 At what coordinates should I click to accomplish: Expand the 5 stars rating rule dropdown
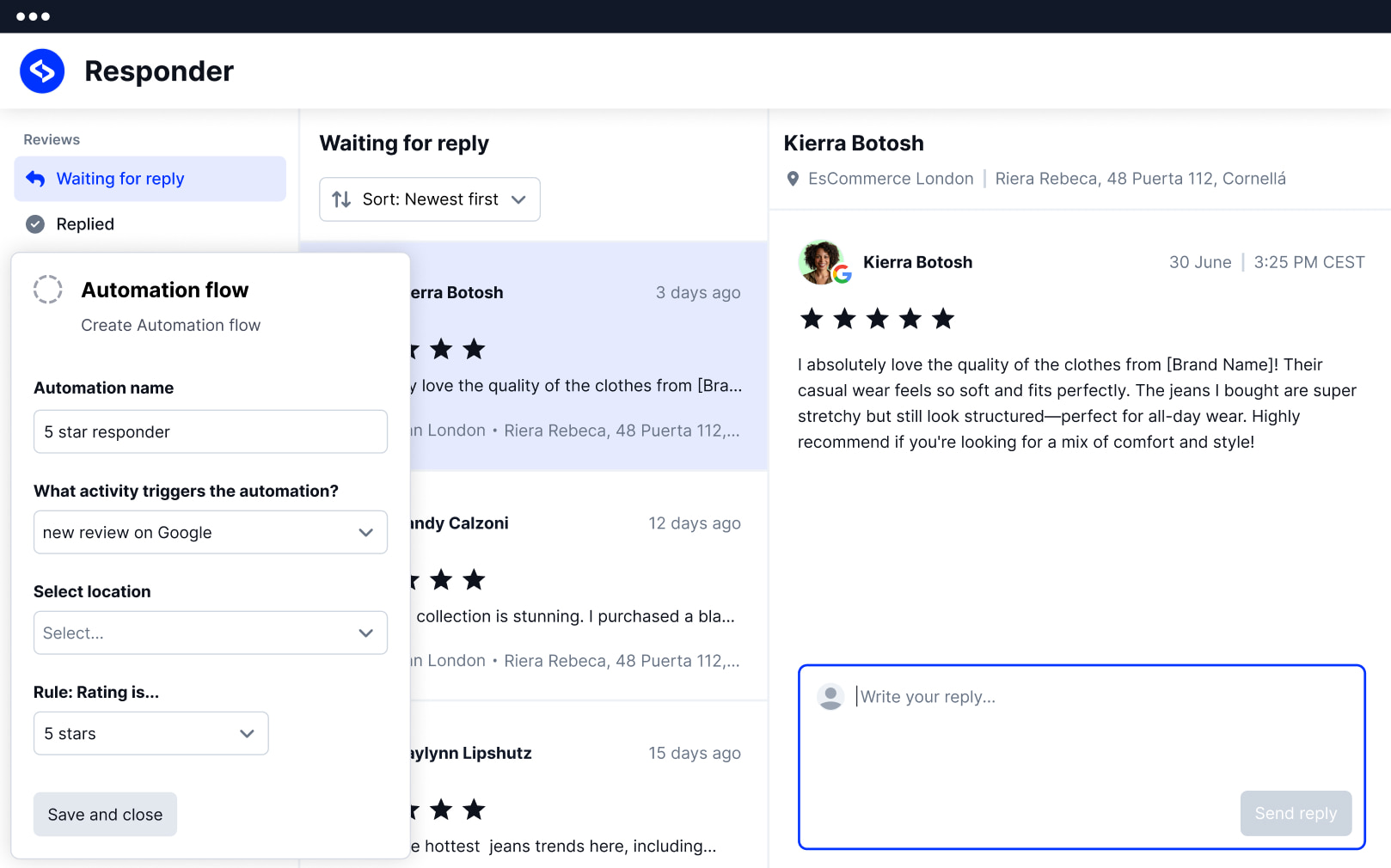[151, 734]
